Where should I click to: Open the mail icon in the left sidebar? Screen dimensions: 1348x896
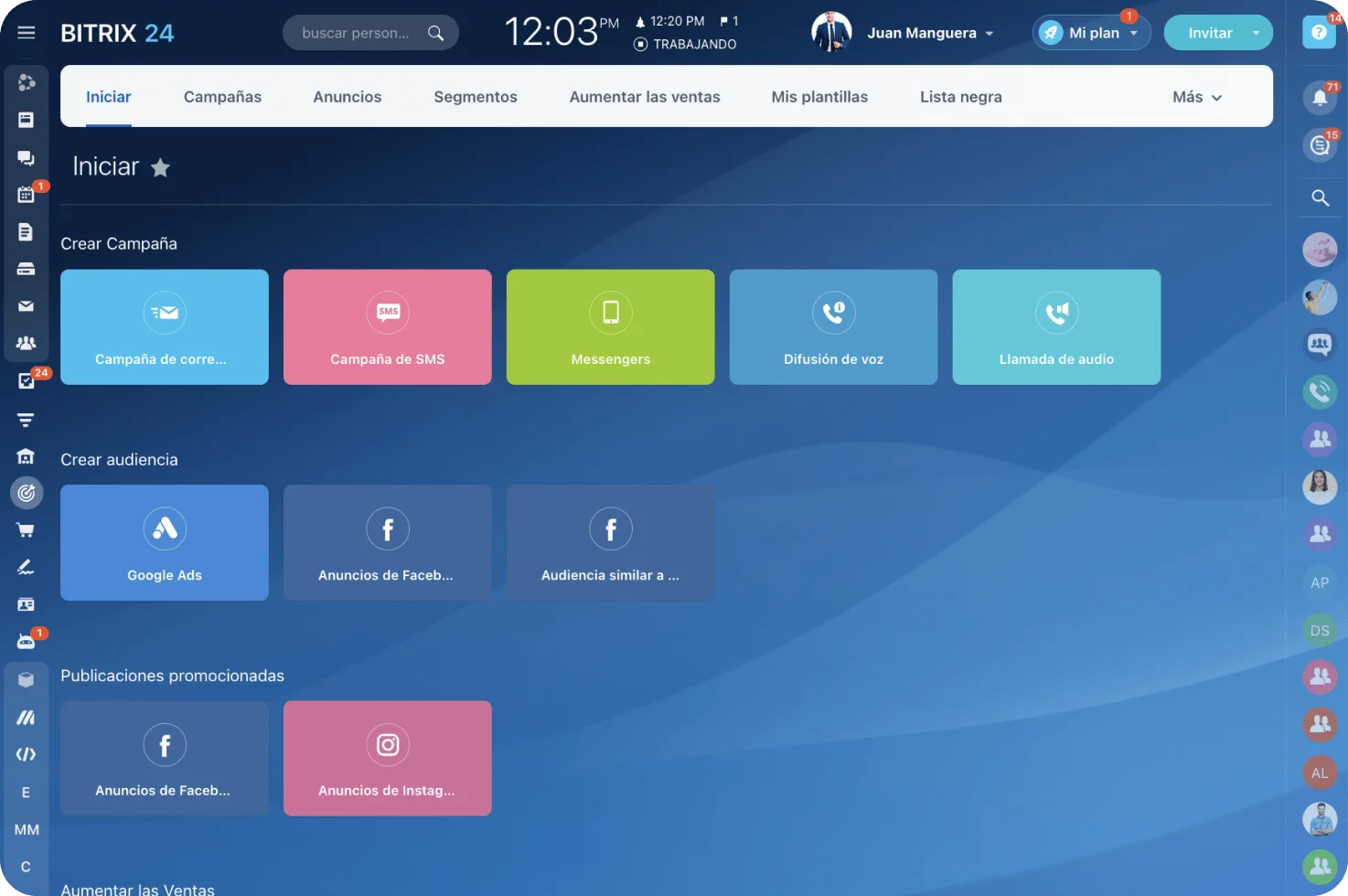(27, 305)
